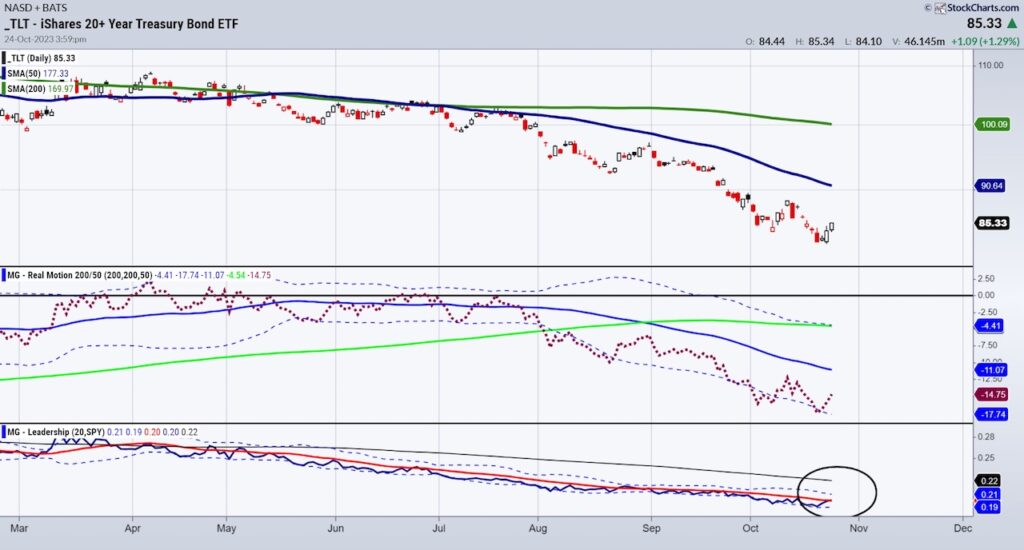Click the green '100.09' price axis tag
This screenshot has height=550, width=1024.
[993, 124]
